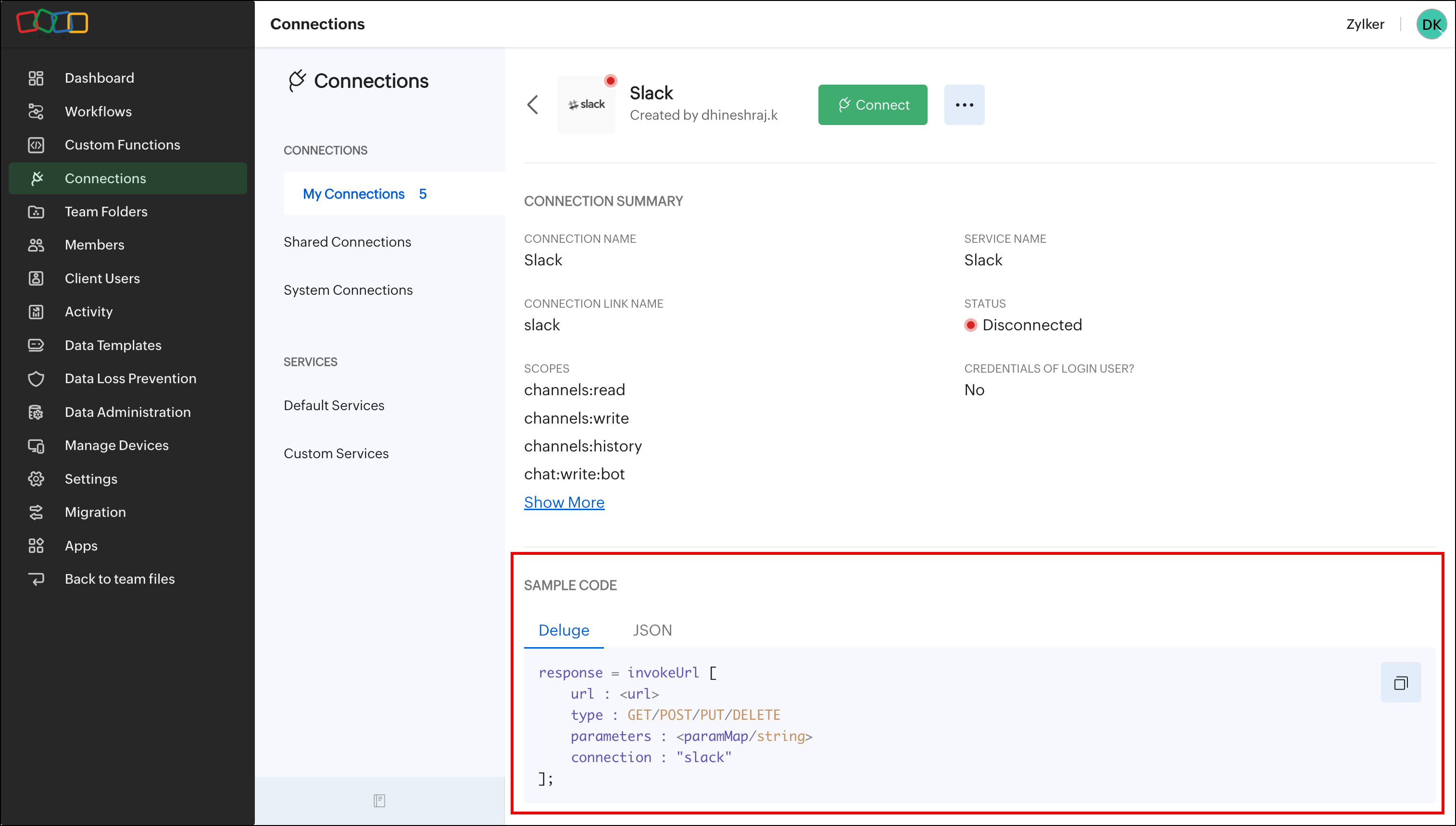Click the panel collapse icon at bottom

[379, 801]
